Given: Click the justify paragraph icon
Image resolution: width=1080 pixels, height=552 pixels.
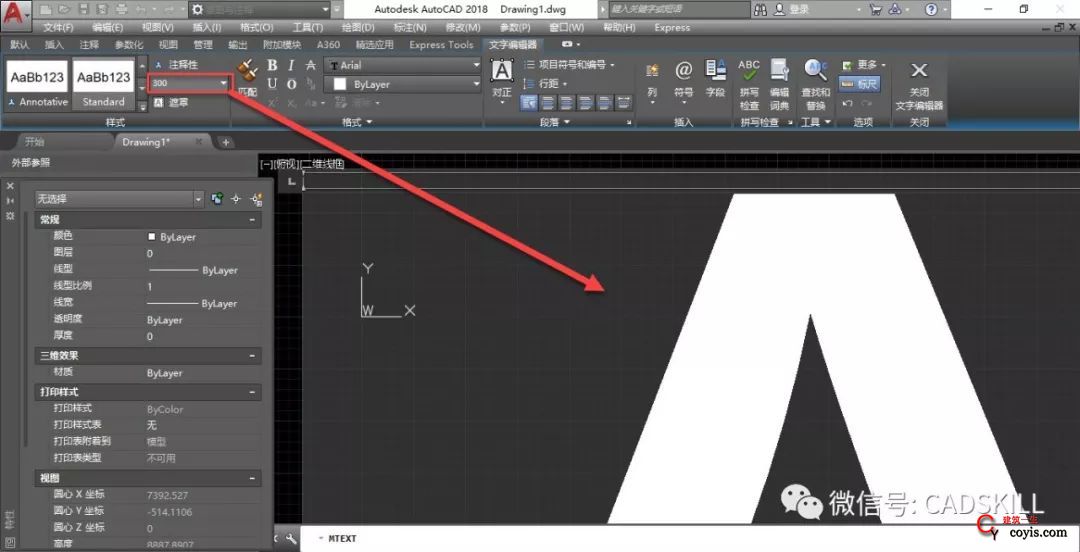Looking at the screenshot, I should point(605,103).
